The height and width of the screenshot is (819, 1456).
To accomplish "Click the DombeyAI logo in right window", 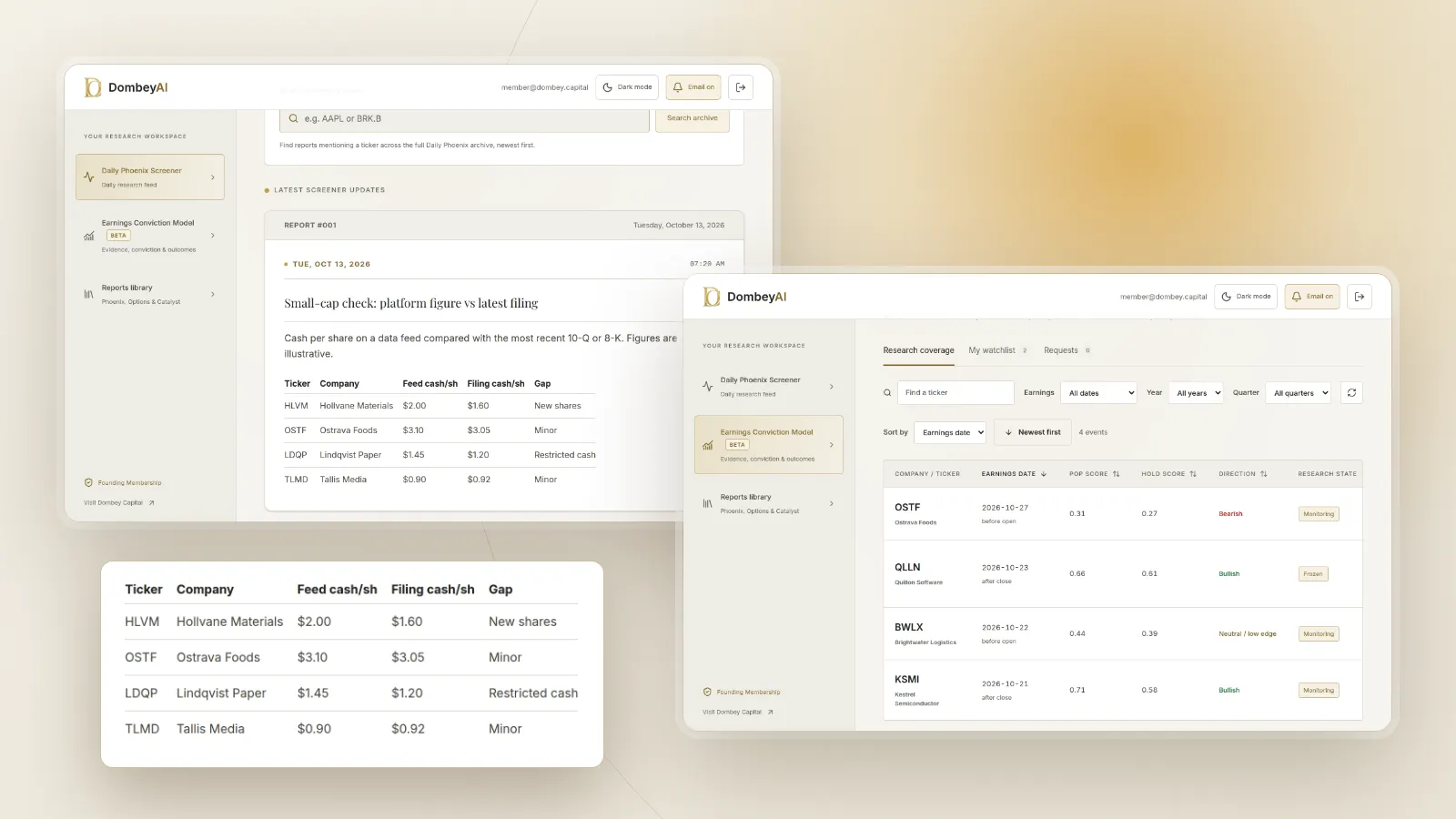I will click(744, 297).
